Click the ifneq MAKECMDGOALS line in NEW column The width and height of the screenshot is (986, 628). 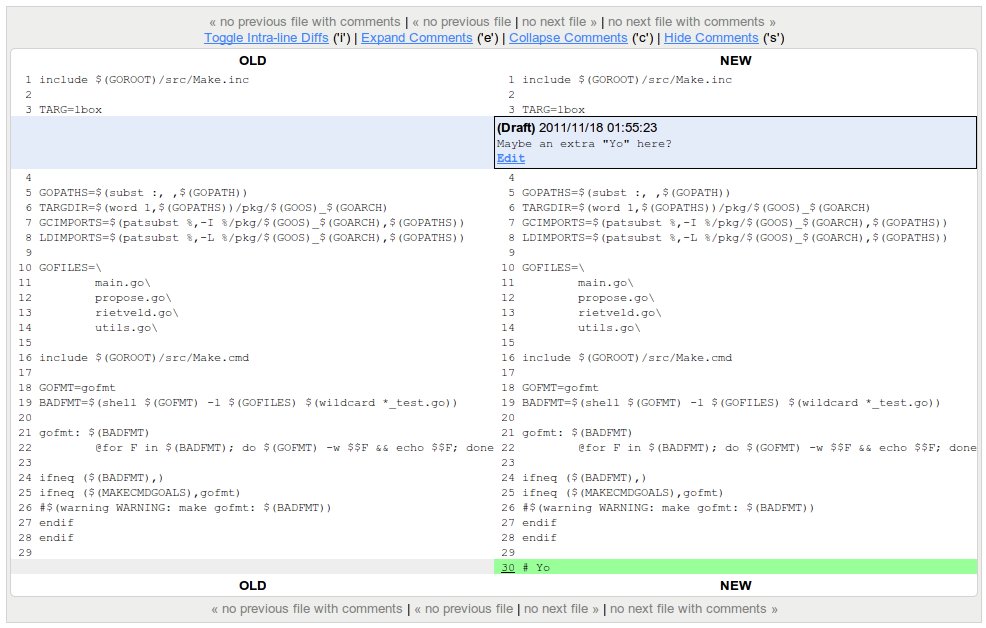623,493
